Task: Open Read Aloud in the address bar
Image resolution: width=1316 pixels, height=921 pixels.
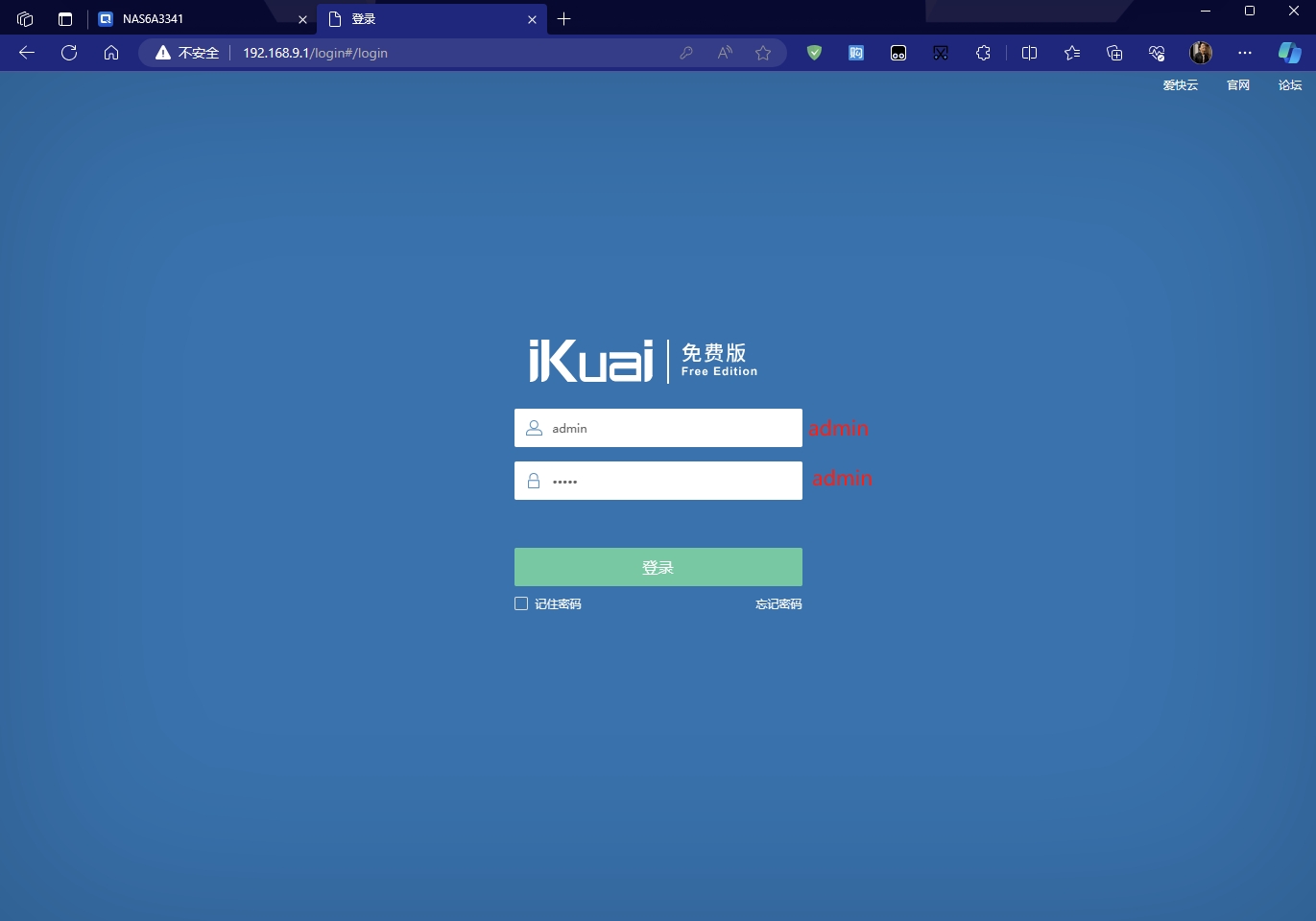Action: pos(725,53)
